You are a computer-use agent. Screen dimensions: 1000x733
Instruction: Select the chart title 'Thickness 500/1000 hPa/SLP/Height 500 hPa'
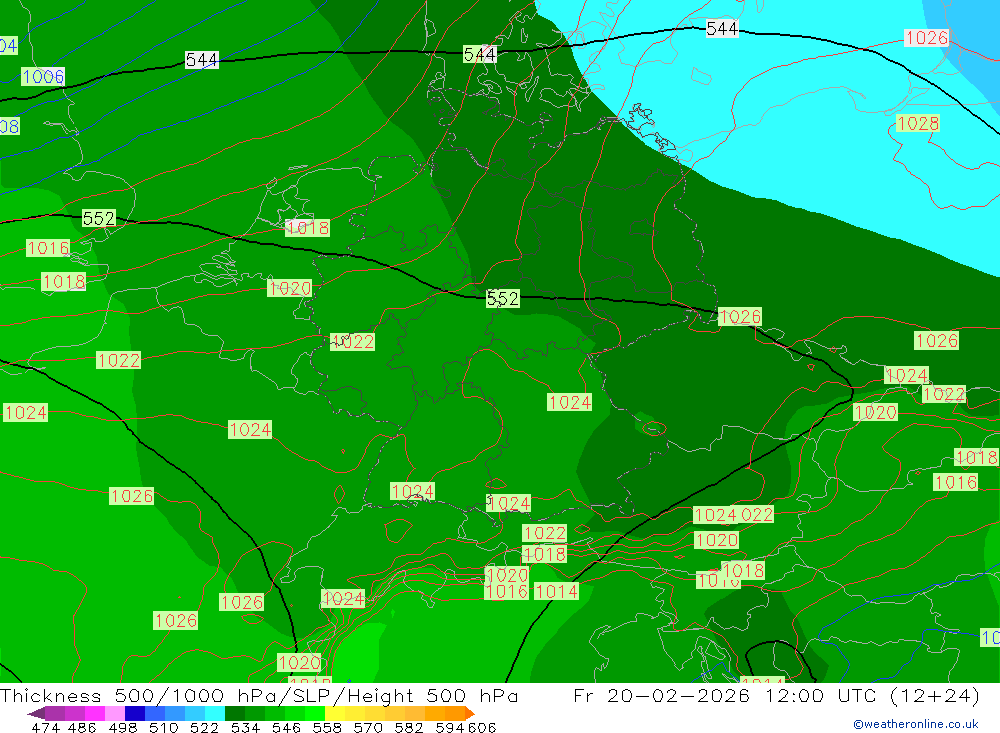pos(259,695)
